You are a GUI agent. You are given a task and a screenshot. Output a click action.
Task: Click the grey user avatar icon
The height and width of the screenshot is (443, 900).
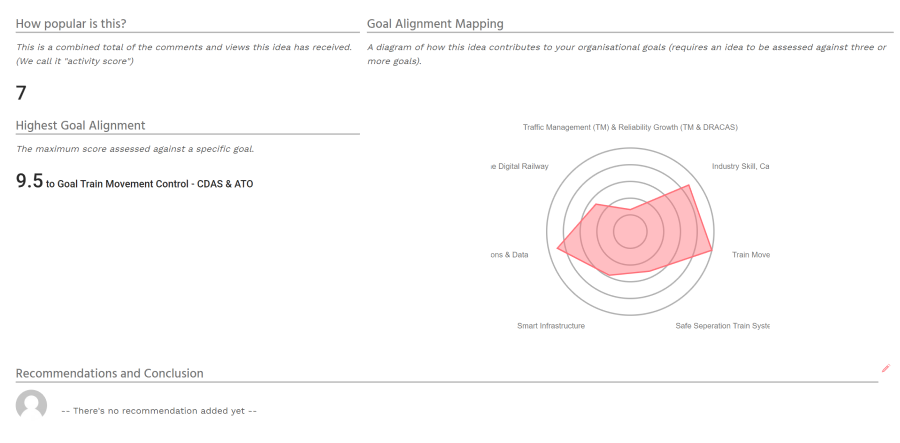pos(32,405)
